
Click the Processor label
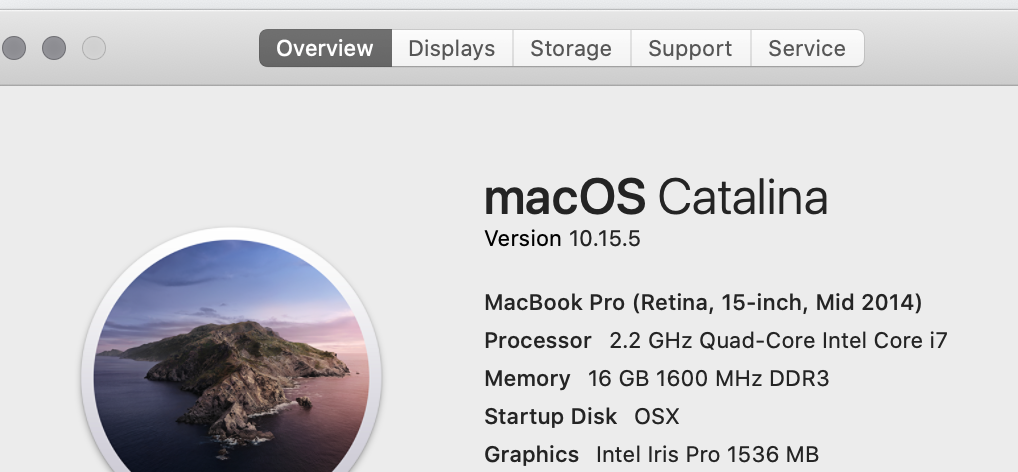(538, 340)
